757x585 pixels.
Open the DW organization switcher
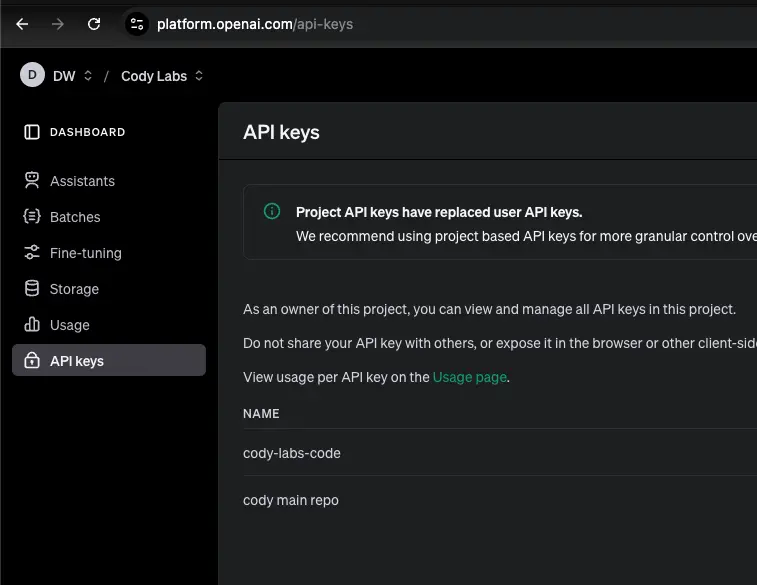[72, 76]
